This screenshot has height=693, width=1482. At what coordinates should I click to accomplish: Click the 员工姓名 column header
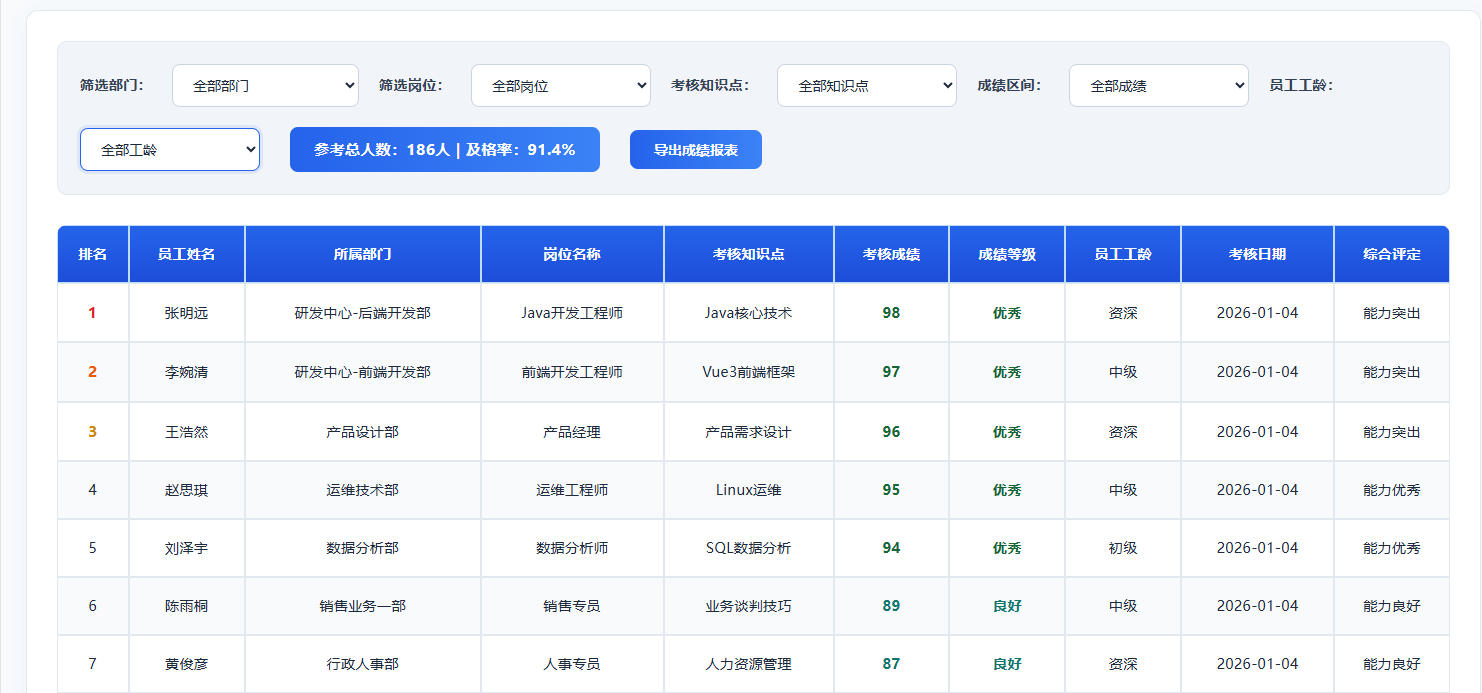click(186, 254)
